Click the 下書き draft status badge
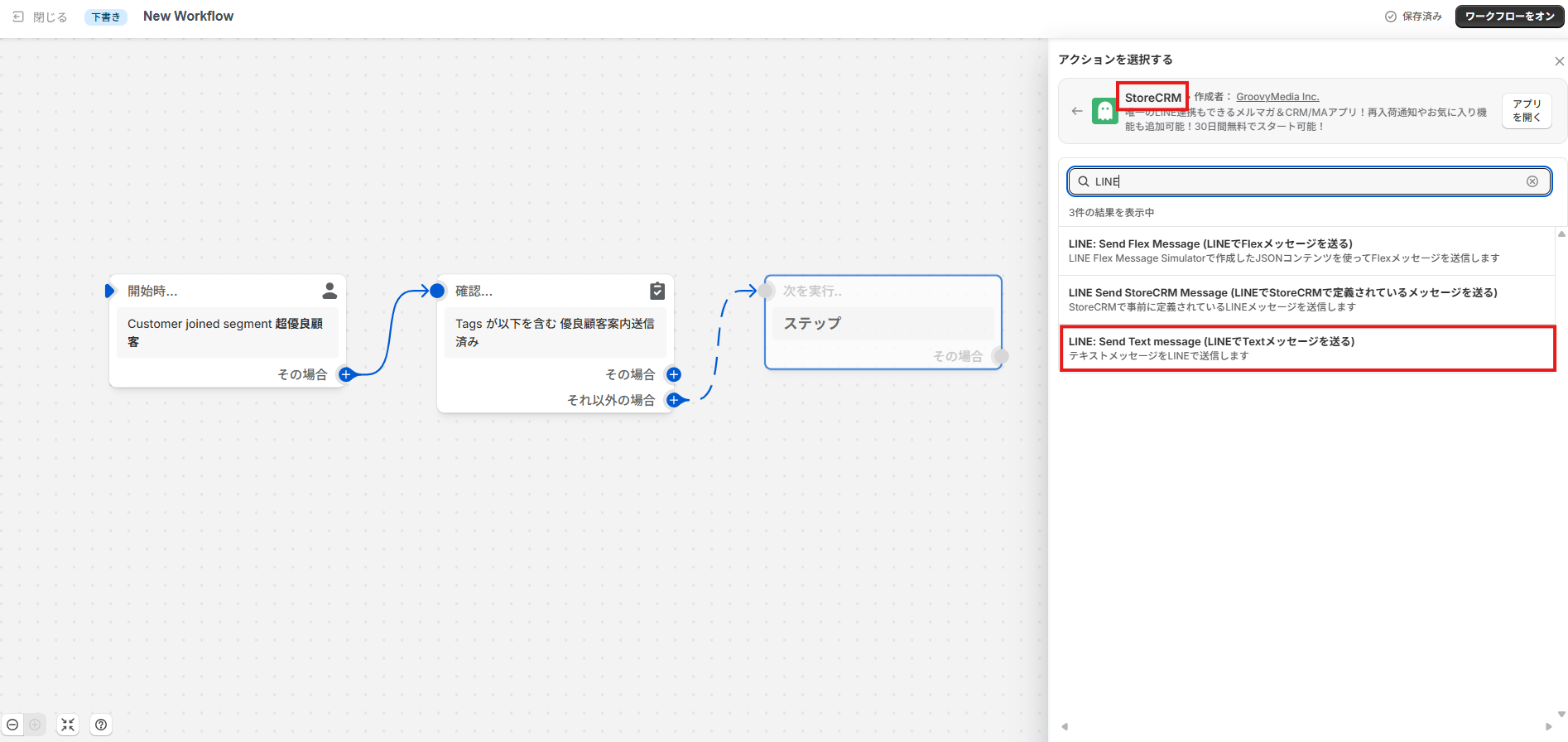The width and height of the screenshot is (1568, 742). [106, 17]
